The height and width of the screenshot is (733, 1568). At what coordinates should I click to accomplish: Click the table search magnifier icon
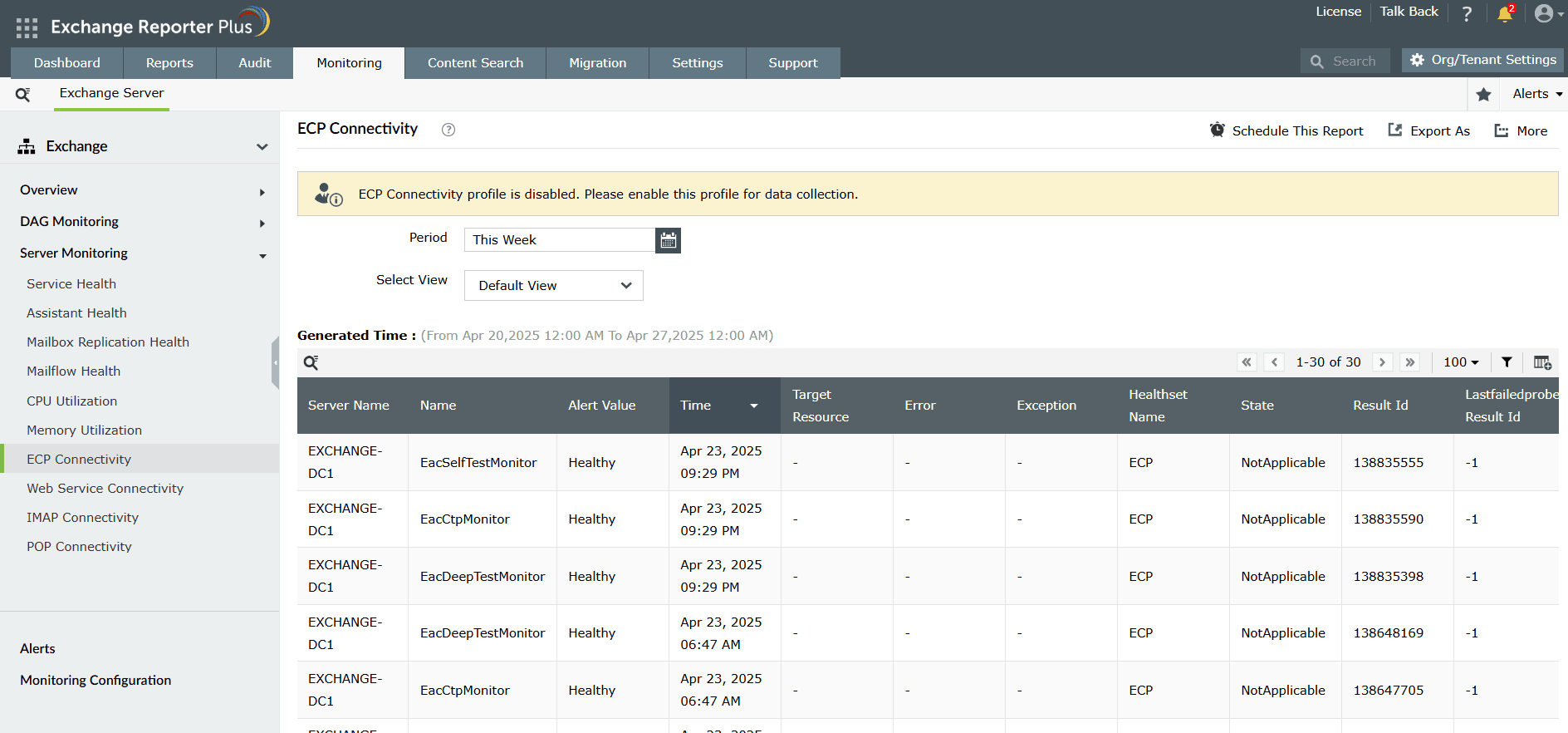click(311, 362)
